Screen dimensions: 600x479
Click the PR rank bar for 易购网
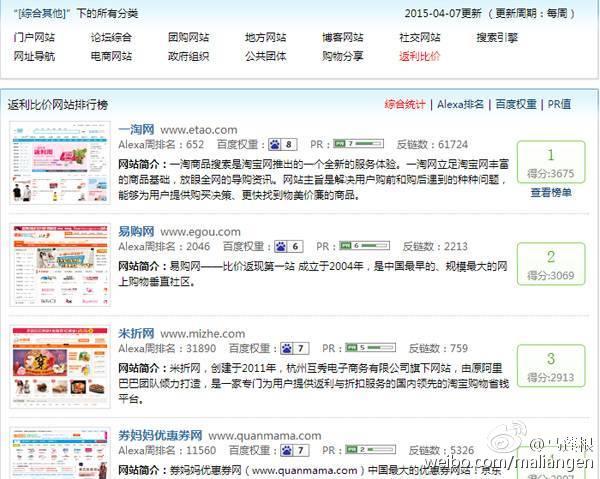365,246
